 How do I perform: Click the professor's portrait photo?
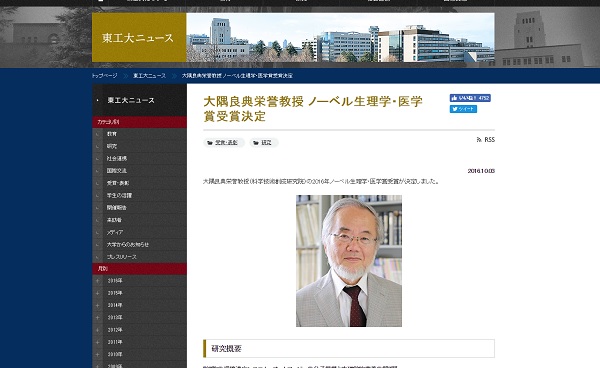click(349, 261)
